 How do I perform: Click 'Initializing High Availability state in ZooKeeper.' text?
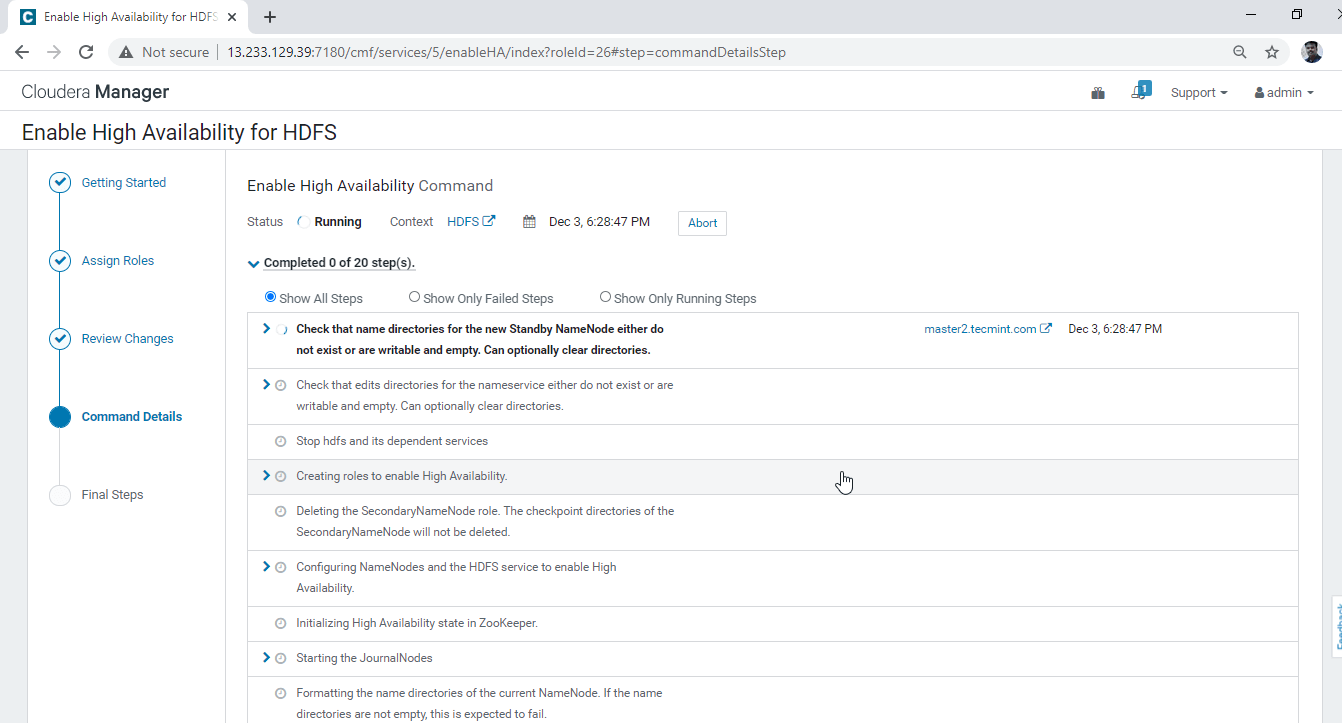pyautogui.click(x=417, y=623)
